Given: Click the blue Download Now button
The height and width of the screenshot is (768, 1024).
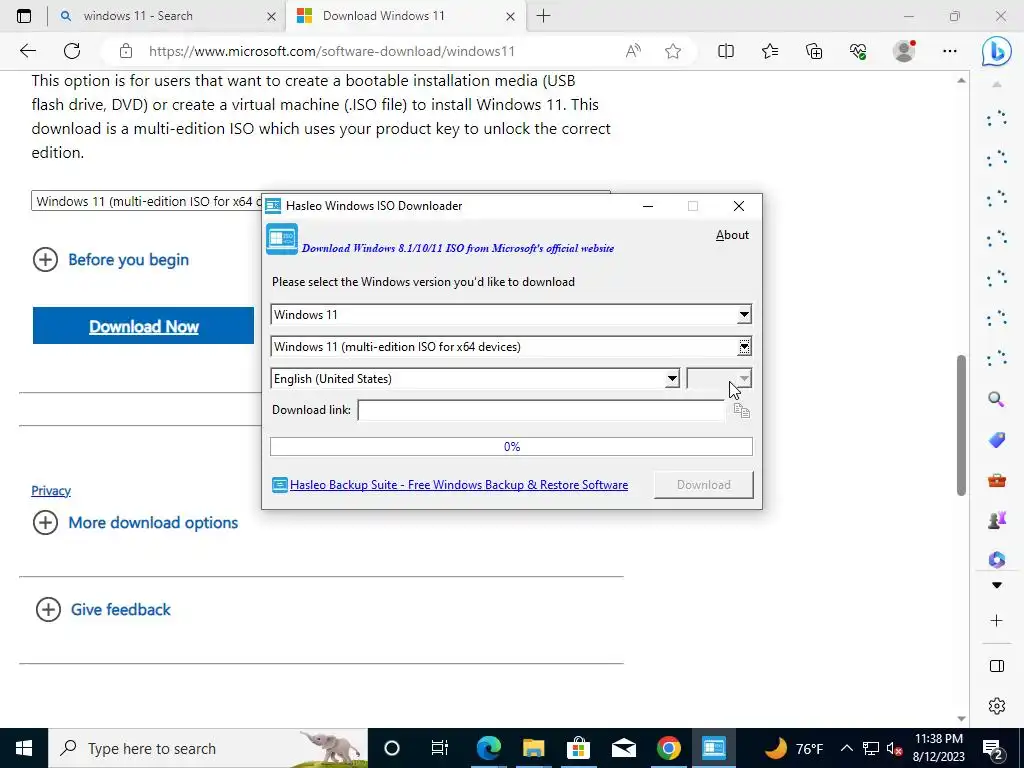Looking at the screenshot, I should coord(143,325).
